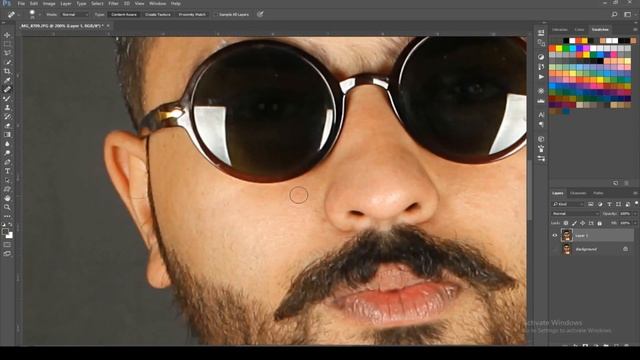This screenshot has width=640, height=360.
Task: Select the History Brush tool
Action: (x=7, y=116)
